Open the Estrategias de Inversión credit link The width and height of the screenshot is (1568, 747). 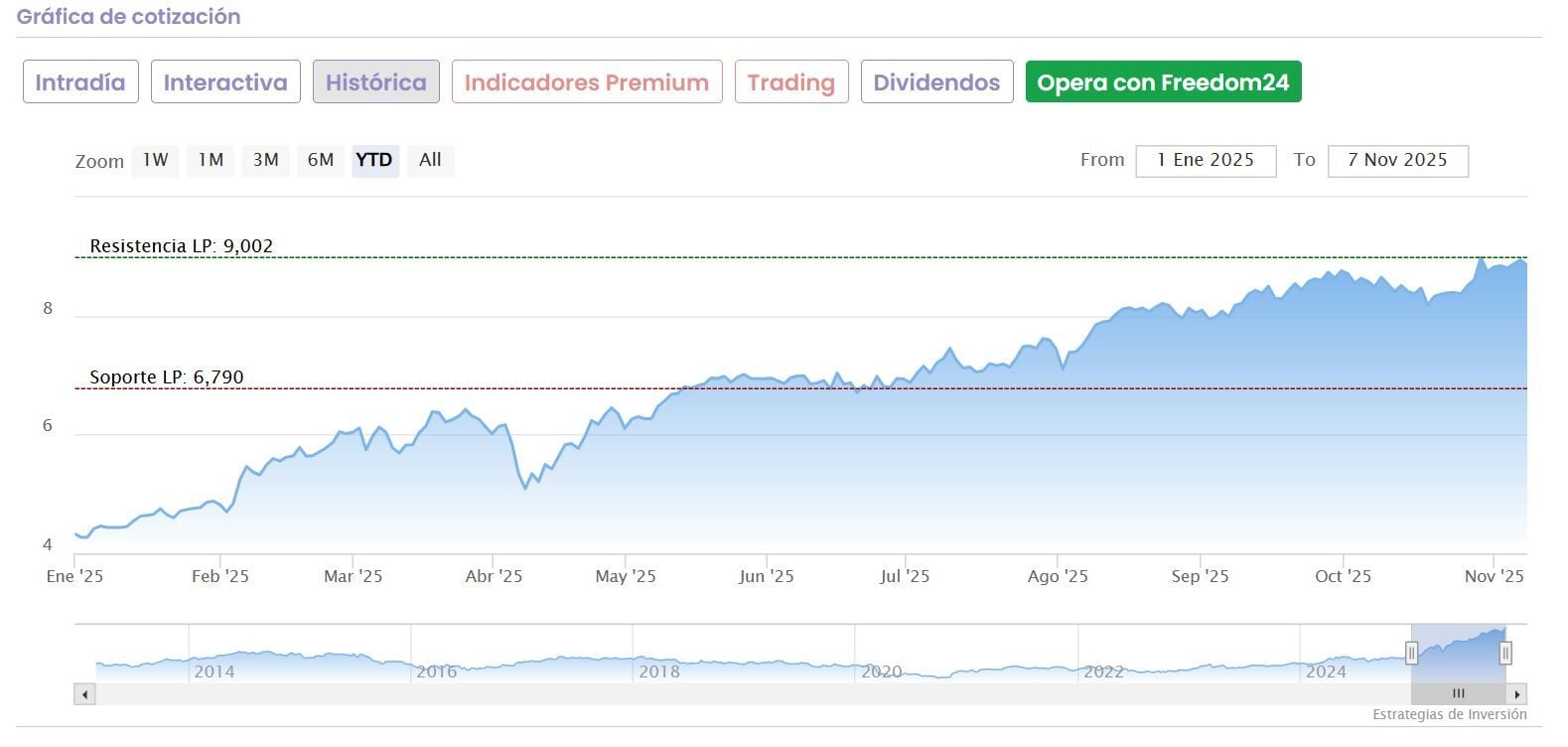pos(1449,714)
